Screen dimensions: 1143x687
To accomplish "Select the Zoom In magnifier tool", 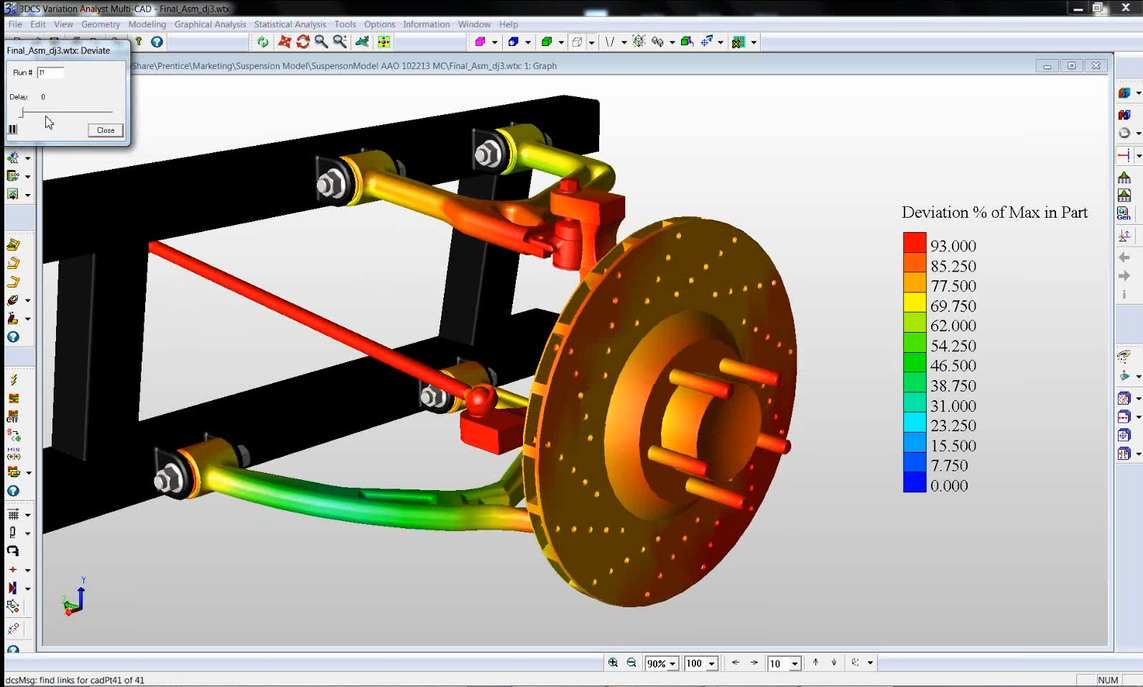I will (x=322, y=42).
